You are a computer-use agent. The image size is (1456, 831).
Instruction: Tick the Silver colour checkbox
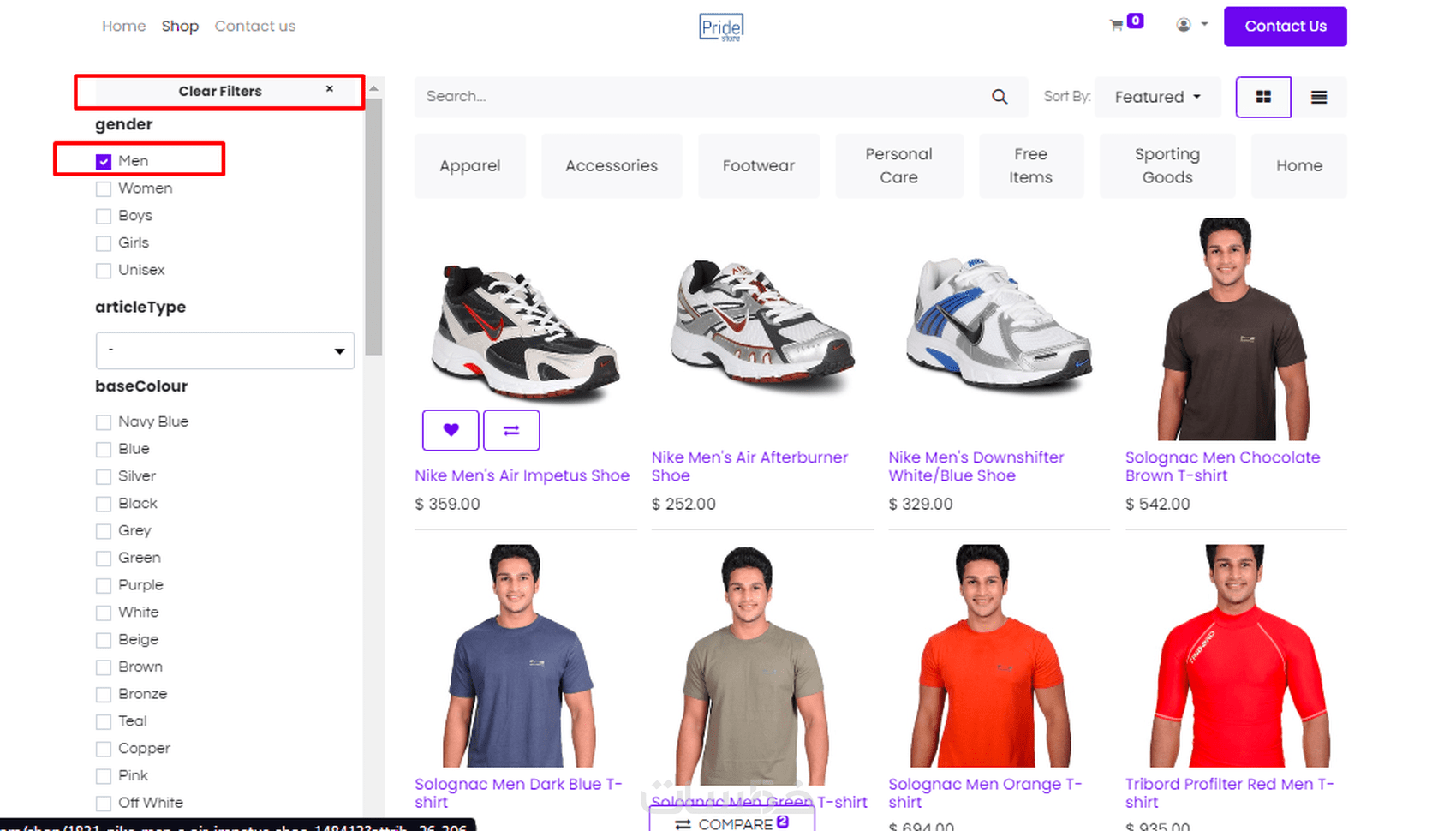104,477
